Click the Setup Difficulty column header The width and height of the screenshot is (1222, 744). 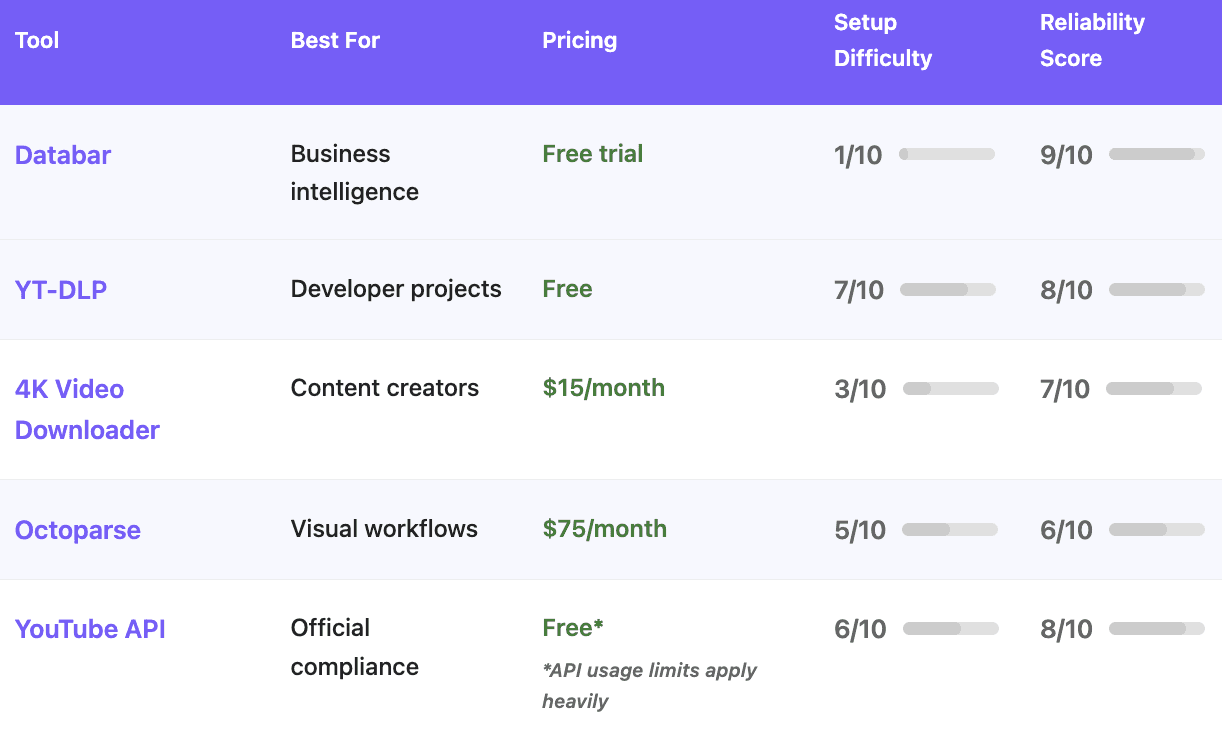883,41
